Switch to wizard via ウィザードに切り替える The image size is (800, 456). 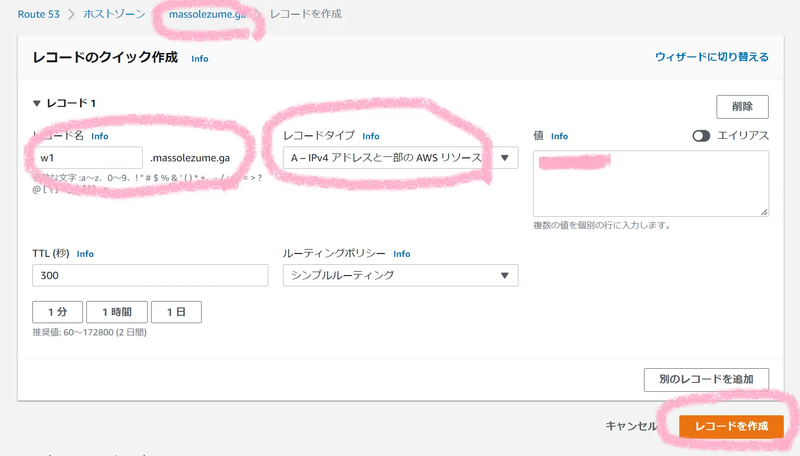(x=712, y=57)
